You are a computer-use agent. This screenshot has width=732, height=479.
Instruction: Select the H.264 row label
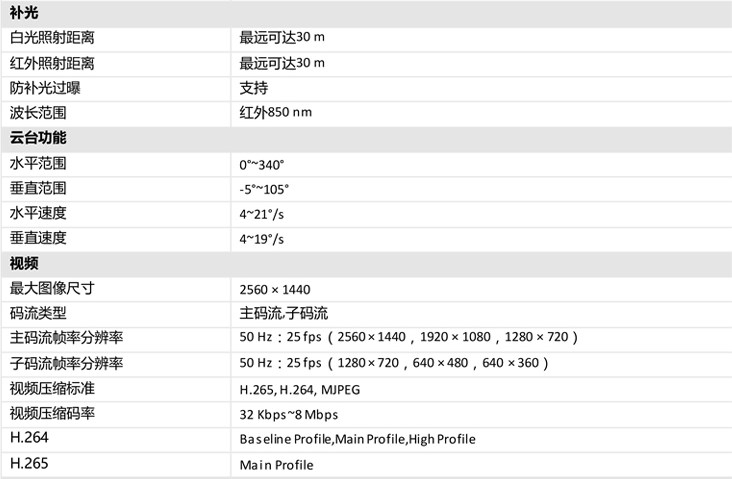(29, 437)
